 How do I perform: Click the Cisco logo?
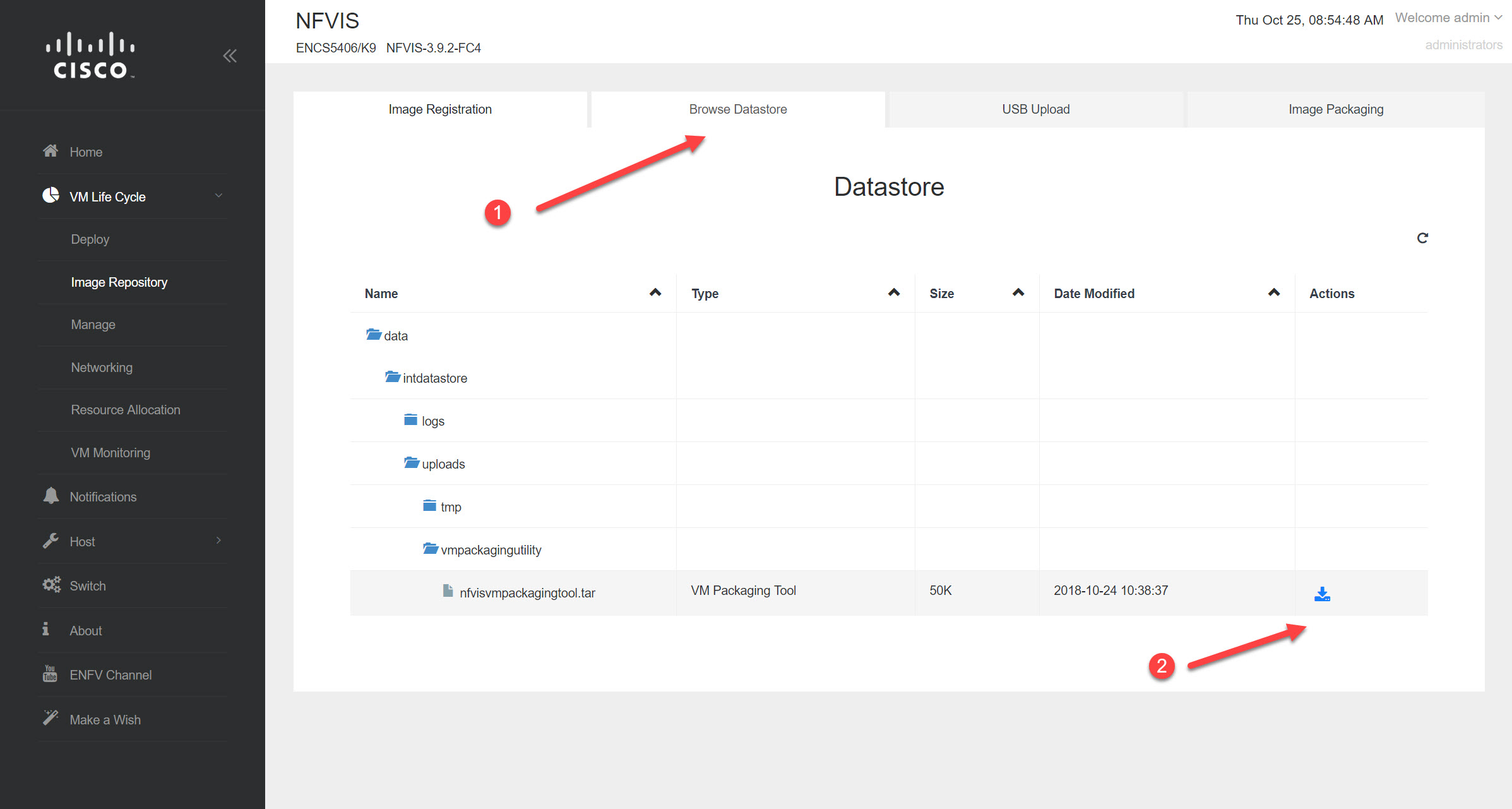pos(90,55)
